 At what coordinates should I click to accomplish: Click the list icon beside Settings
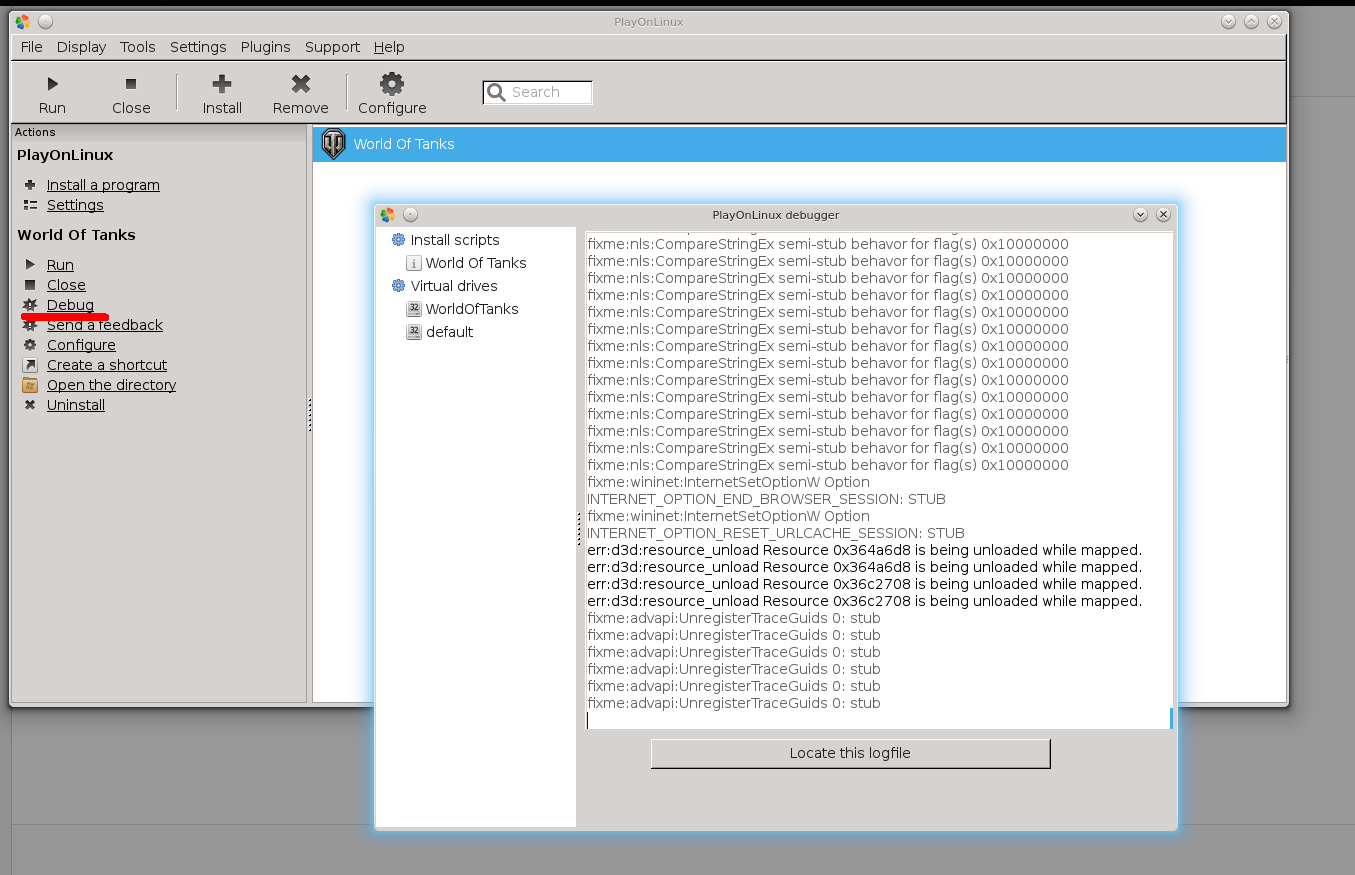pos(30,205)
